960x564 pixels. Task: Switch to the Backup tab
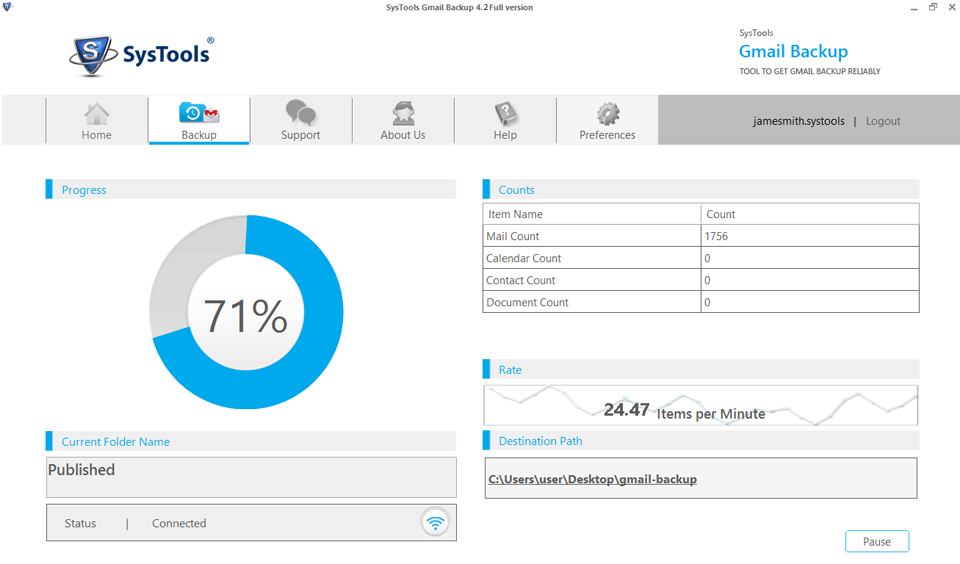point(199,120)
